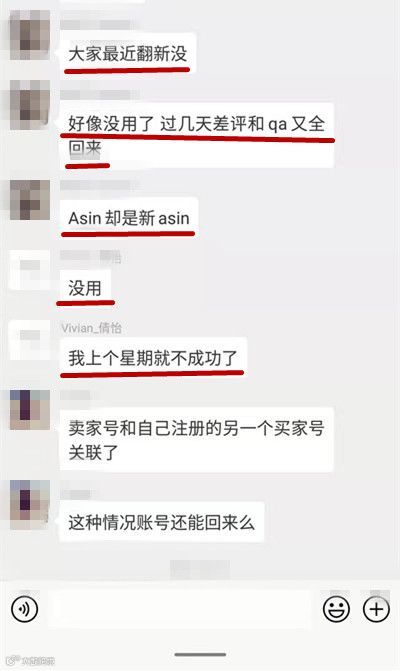
Task: Select the '这种情况账号还能回来么' bubble
Action: [161, 522]
